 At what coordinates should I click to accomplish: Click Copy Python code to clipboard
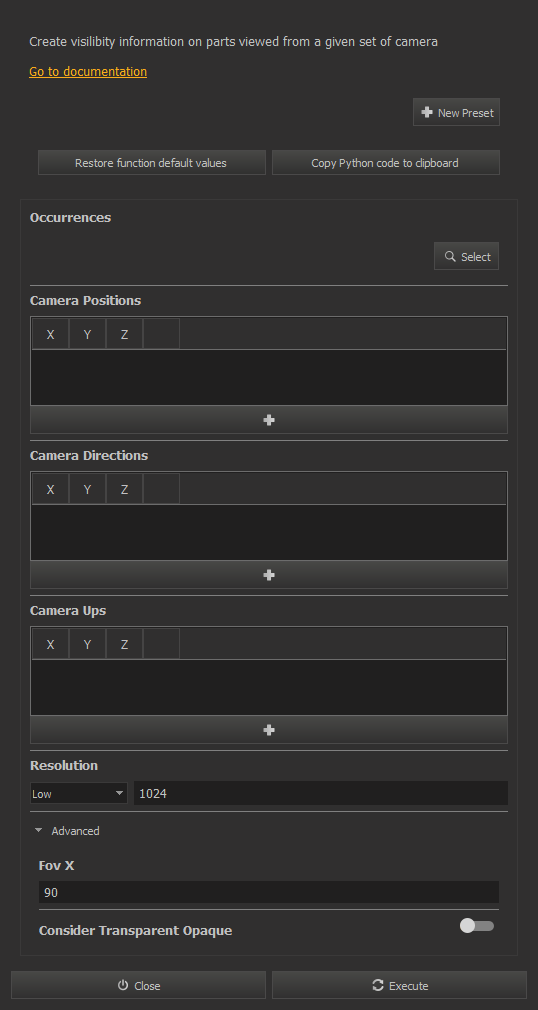(385, 163)
